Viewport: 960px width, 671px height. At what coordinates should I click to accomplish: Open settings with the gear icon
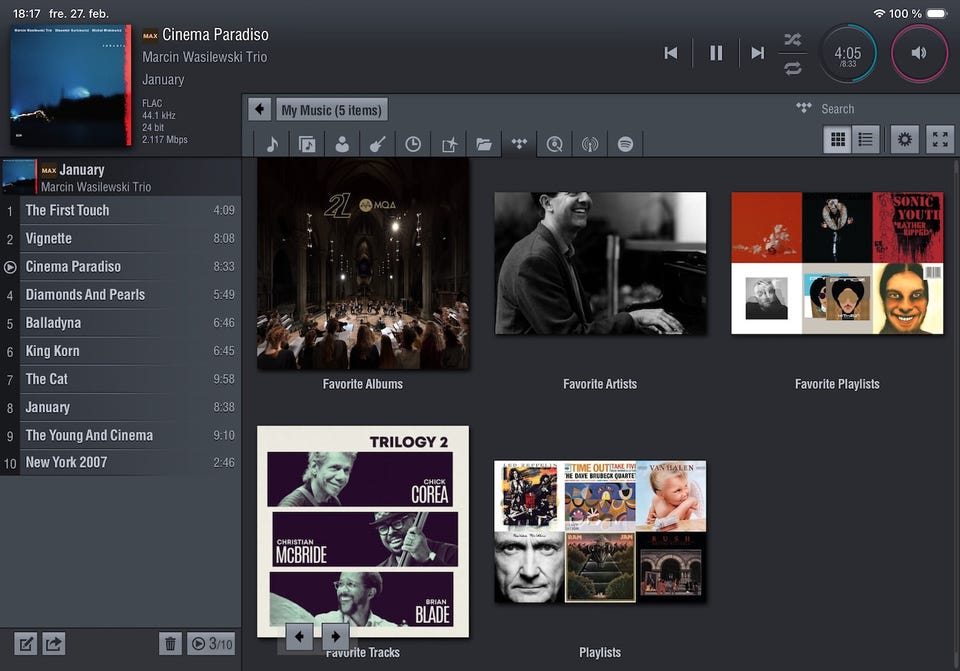tap(905, 140)
